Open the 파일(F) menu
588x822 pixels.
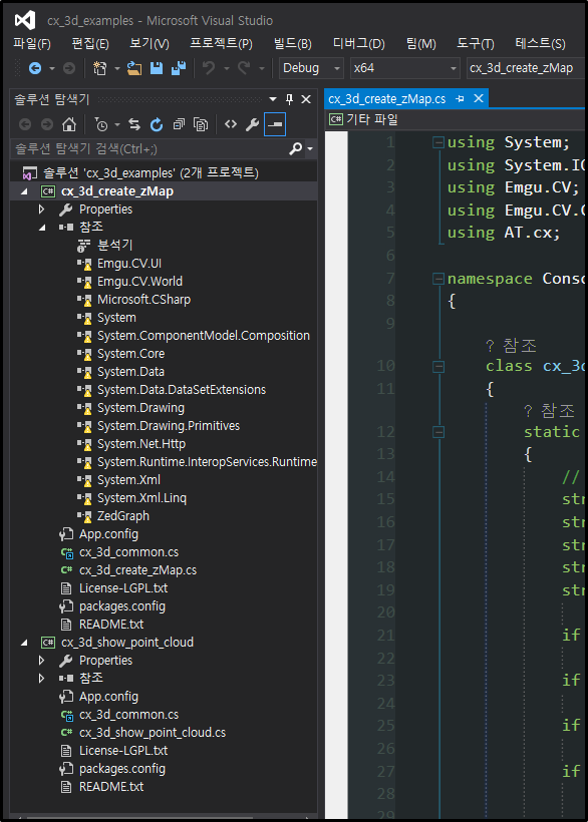pyautogui.click(x=32, y=44)
